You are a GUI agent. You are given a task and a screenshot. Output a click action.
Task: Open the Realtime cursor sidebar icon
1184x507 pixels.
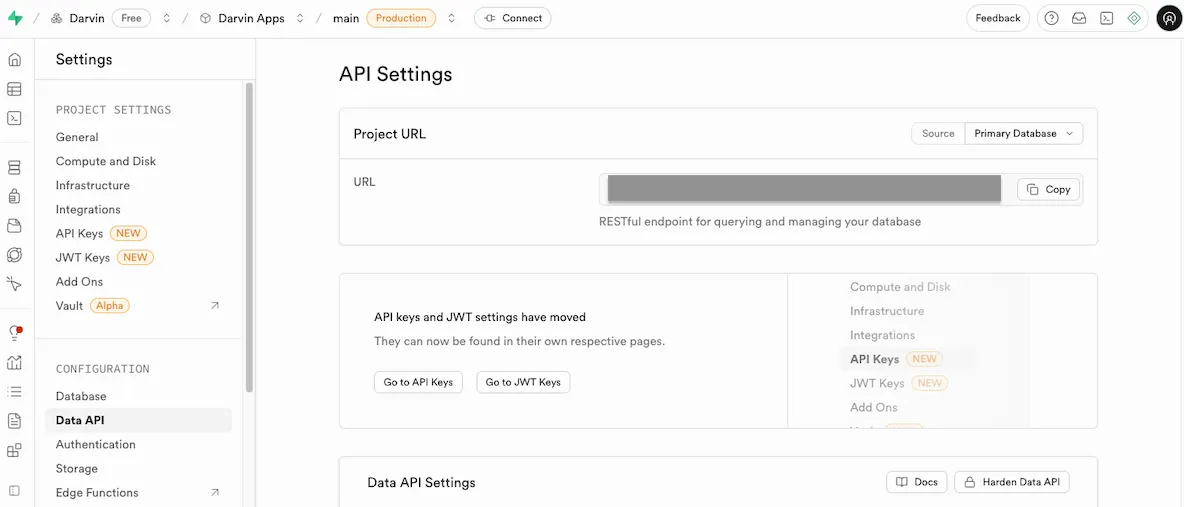14,283
